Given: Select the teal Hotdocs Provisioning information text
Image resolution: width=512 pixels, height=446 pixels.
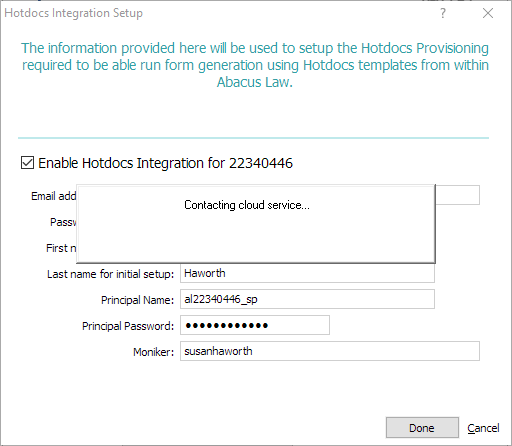Looking at the screenshot, I should [255, 65].
